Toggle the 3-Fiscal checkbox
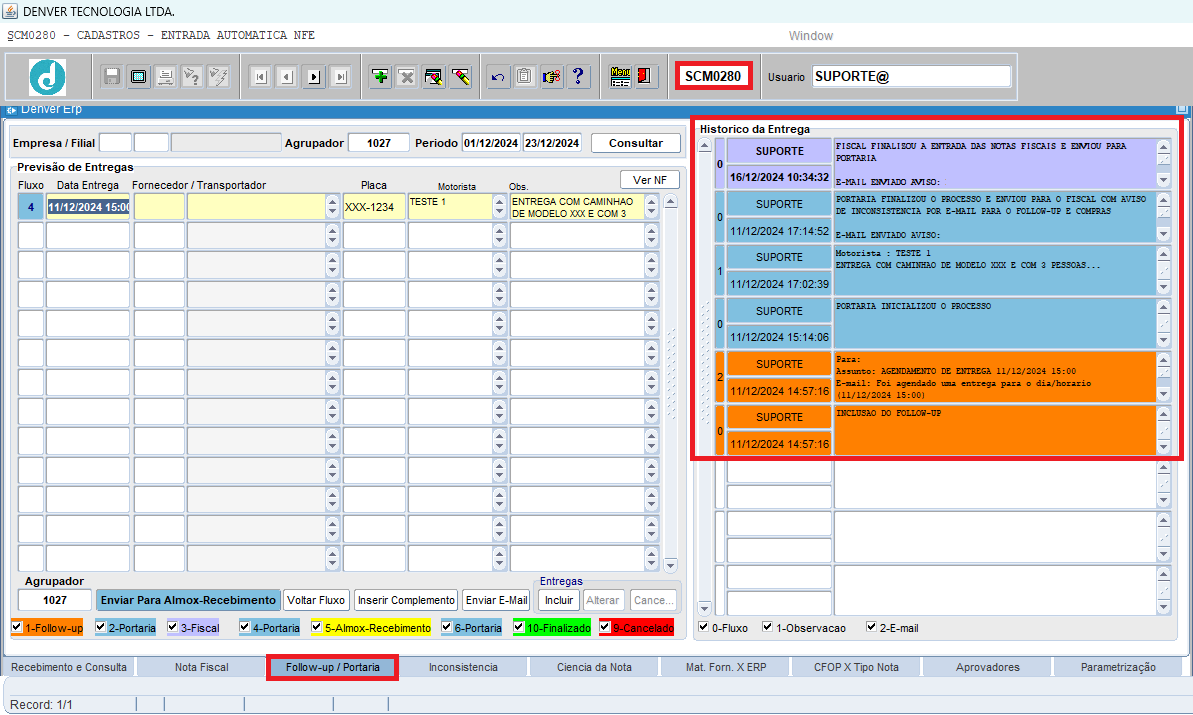1193x715 pixels. pos(173,627)
